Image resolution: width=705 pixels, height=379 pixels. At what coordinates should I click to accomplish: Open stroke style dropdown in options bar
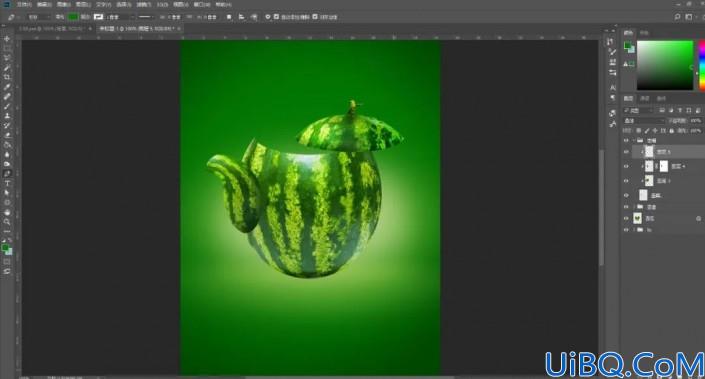point(145,17)
